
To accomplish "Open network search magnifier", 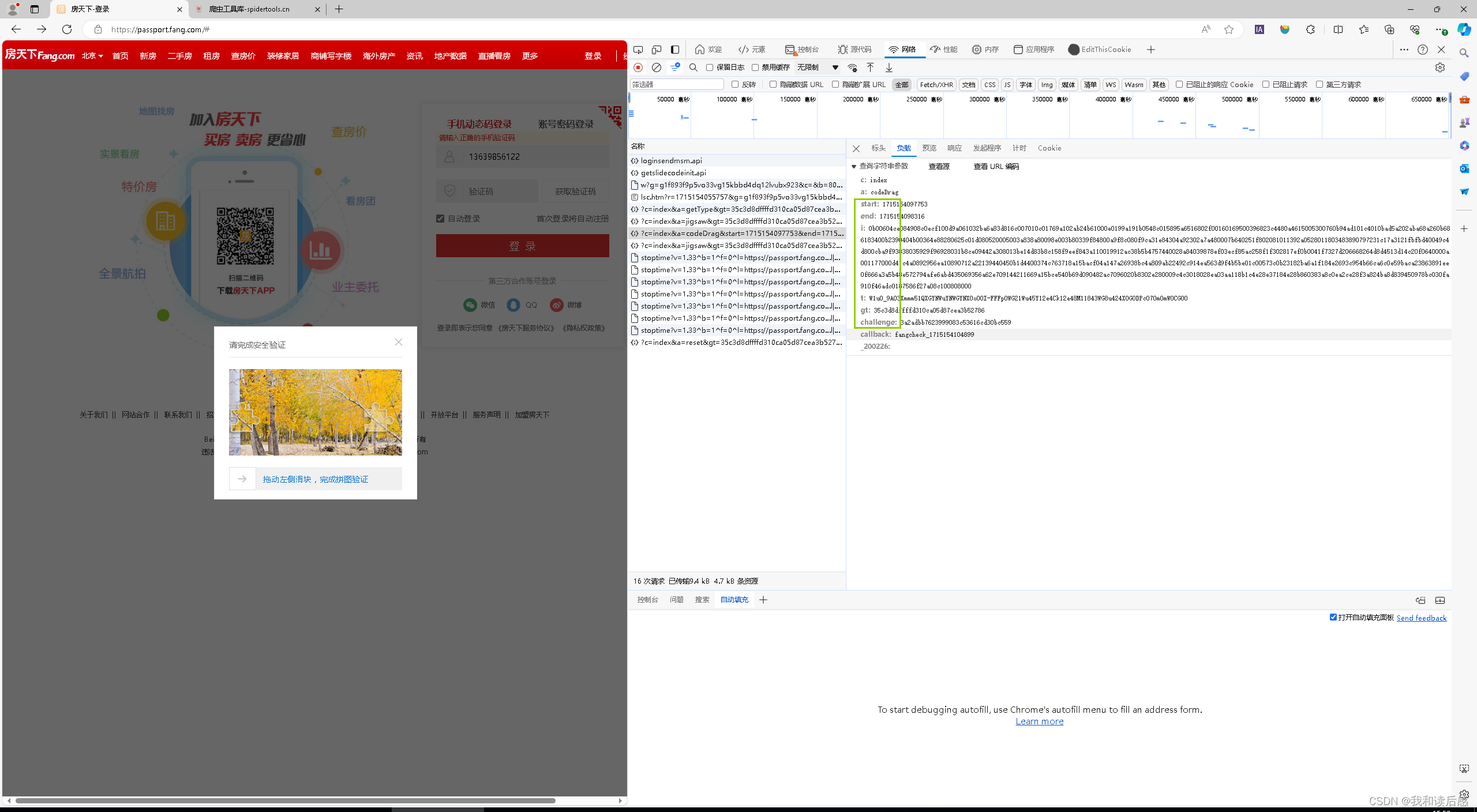I will click(x=693, y=67).
